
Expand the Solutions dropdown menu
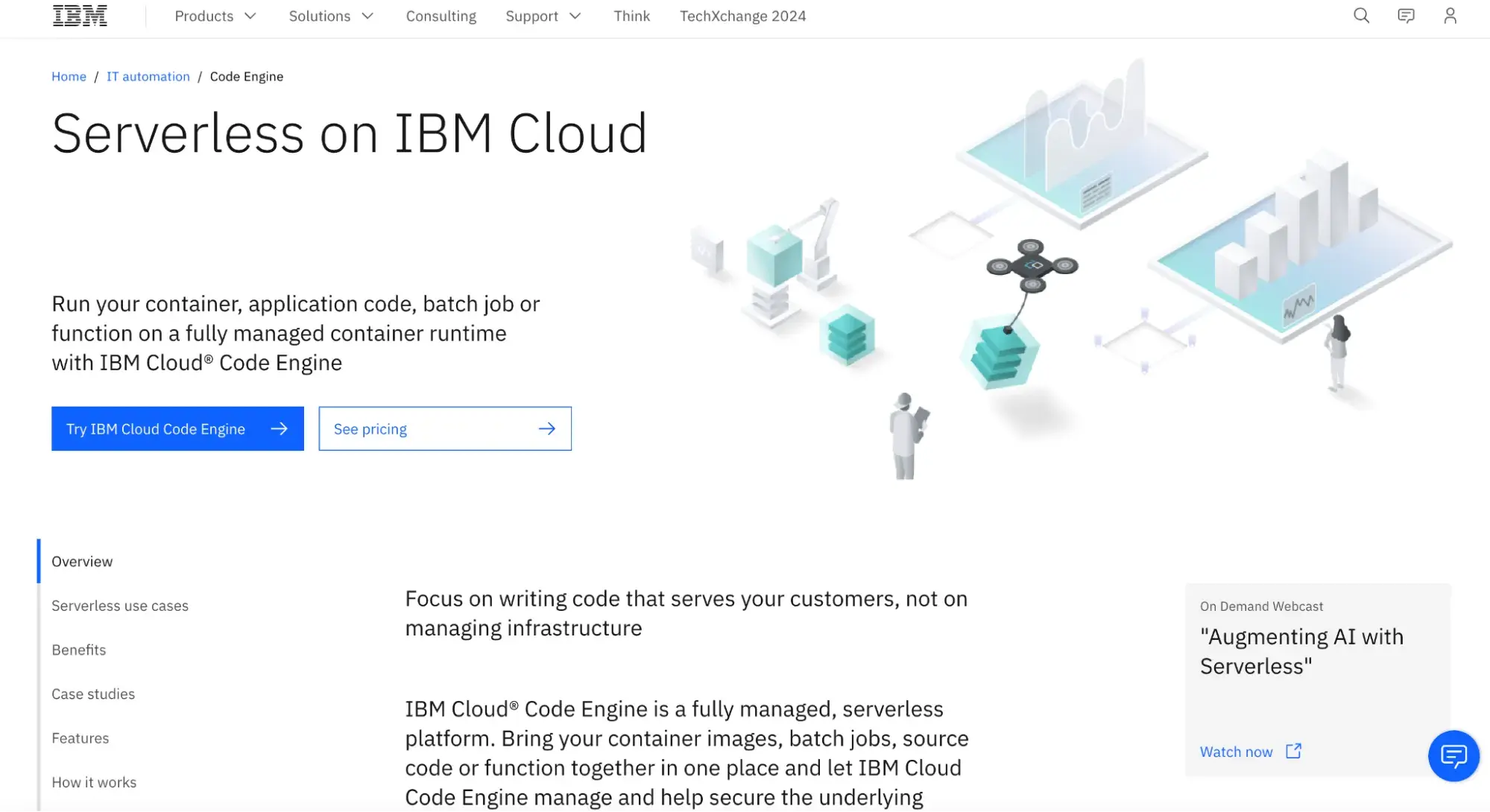pyautogui.click(x=330, y=16)
